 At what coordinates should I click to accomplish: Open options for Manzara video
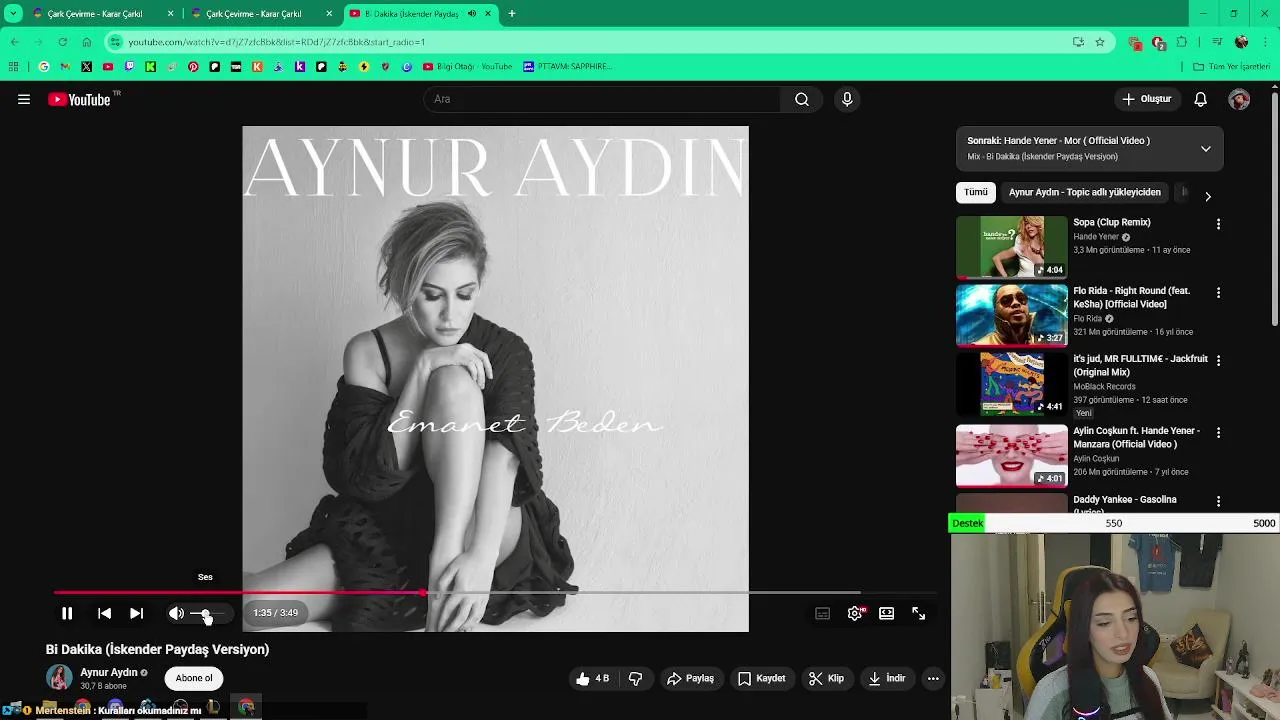click(1218, 432)
